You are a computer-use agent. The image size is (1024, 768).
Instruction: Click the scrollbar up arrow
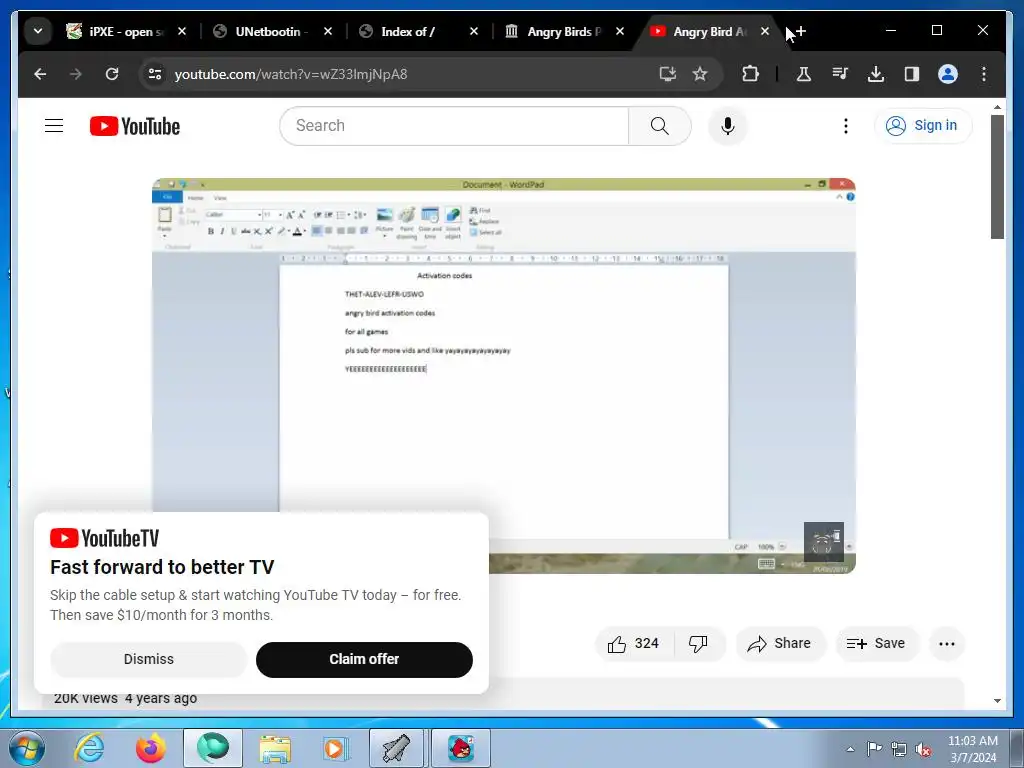point(997,107)
